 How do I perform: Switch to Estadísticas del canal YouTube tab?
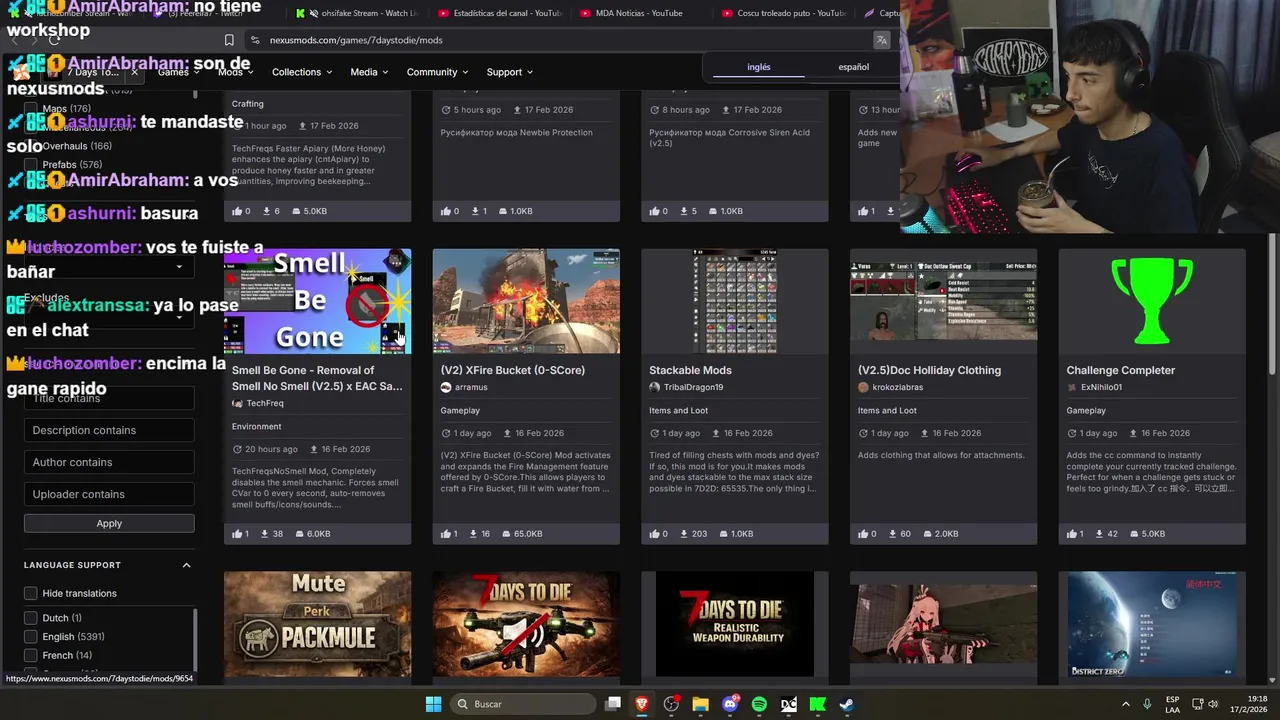[499, 13]
